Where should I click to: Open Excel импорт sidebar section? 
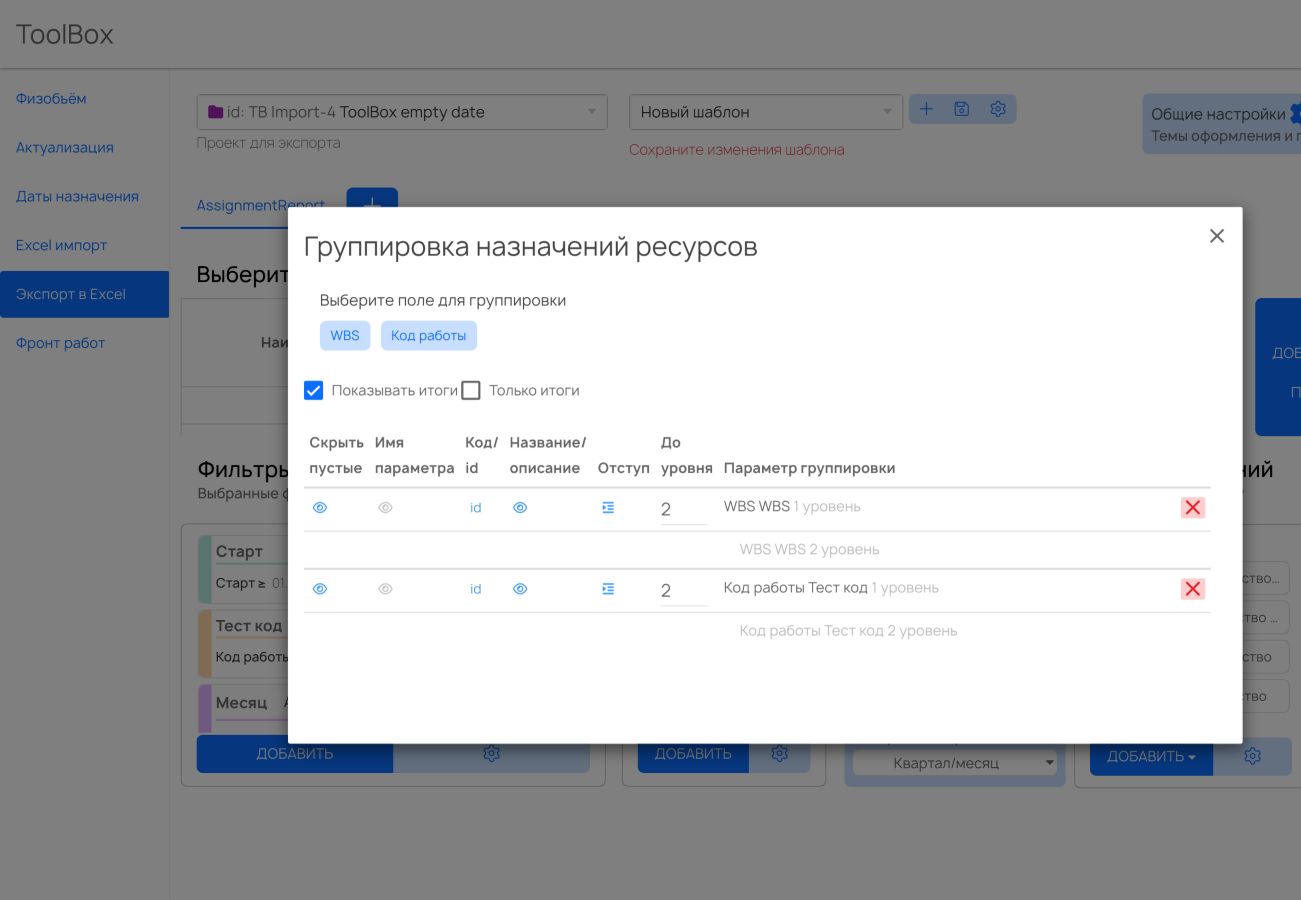point(61,245)
